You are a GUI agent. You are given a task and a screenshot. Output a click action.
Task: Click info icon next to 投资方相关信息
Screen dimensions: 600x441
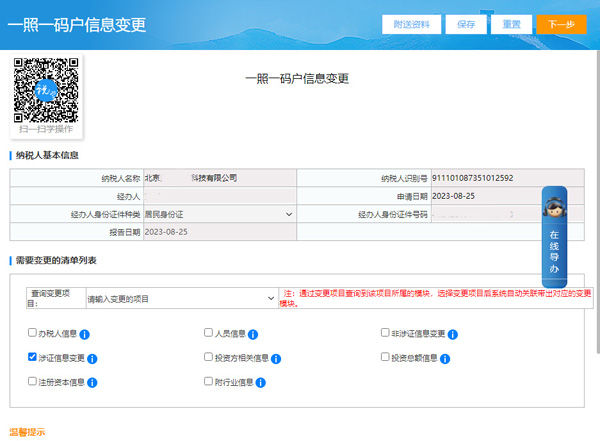pyautogui.click(x=276, y=359)
